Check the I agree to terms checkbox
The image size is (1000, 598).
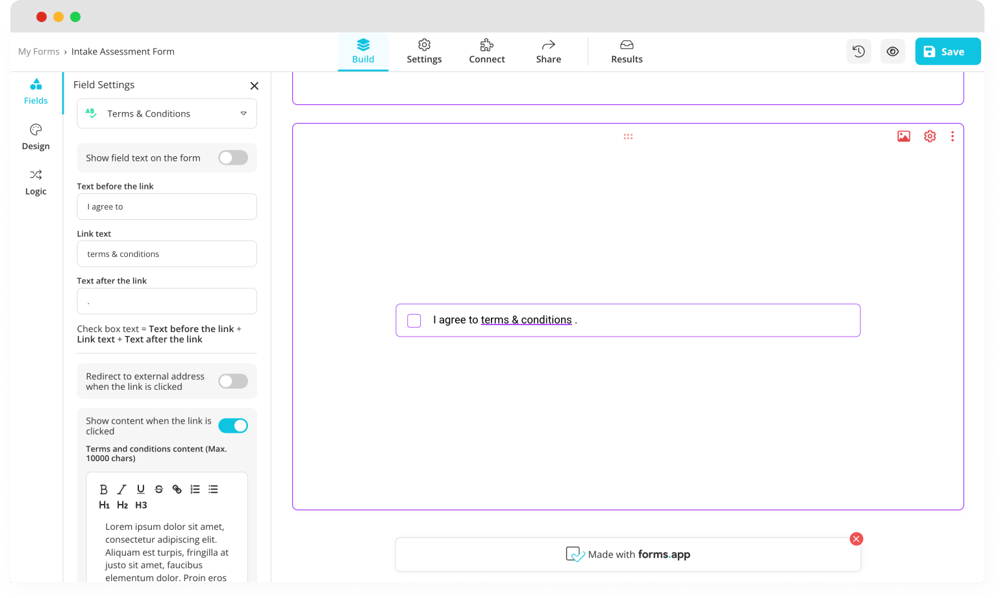[x=414, y=321]
